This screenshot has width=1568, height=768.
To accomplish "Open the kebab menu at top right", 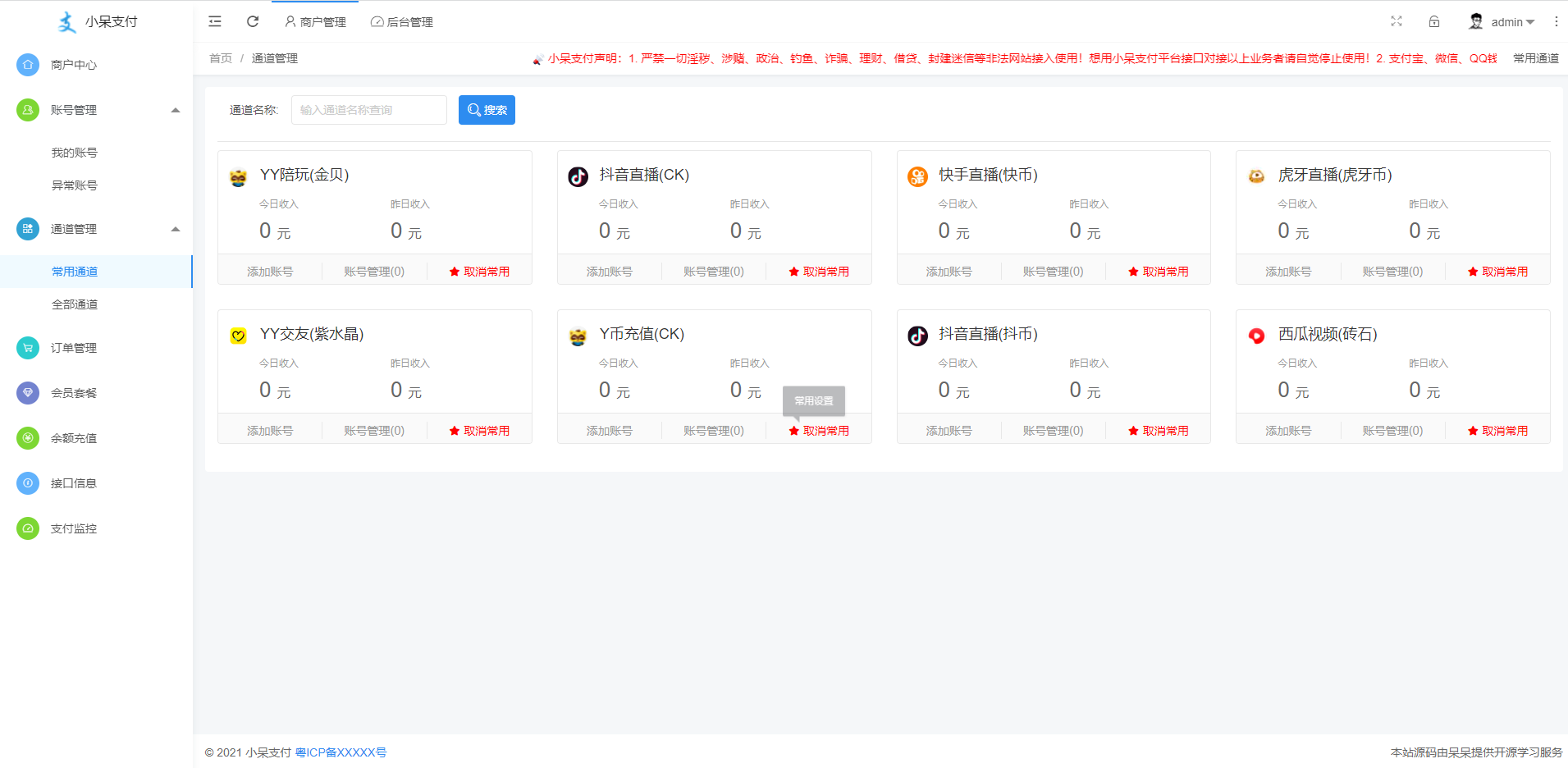I will tap(1557, 21).
